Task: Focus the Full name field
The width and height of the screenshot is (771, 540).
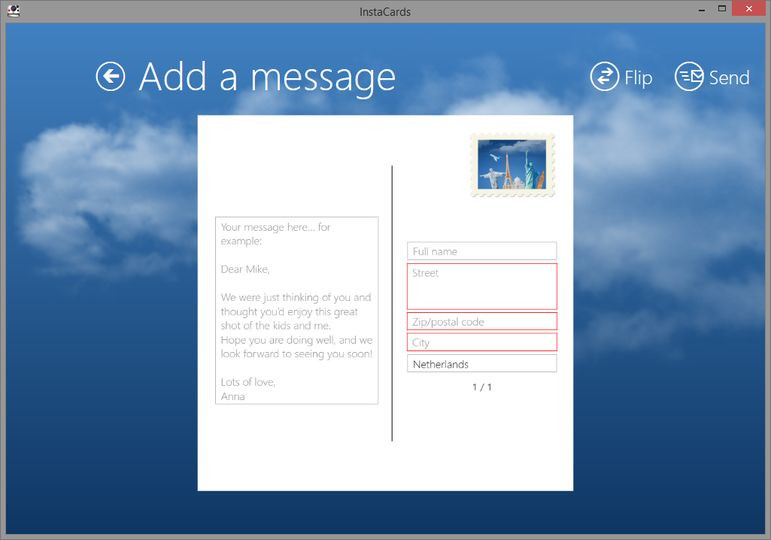Action: [x=482, y=251]
